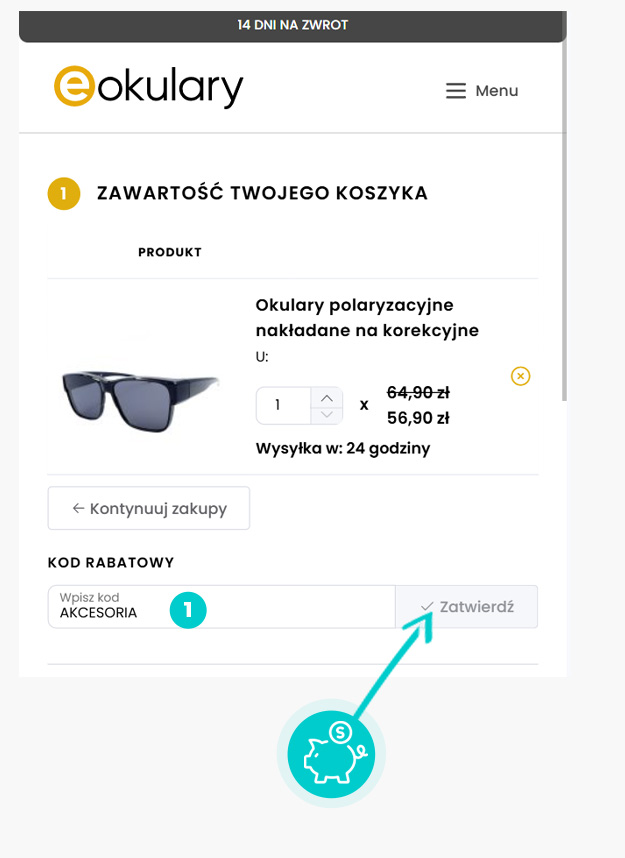Click the back arrow in Kontynuuj zakupy

[78, 508]
